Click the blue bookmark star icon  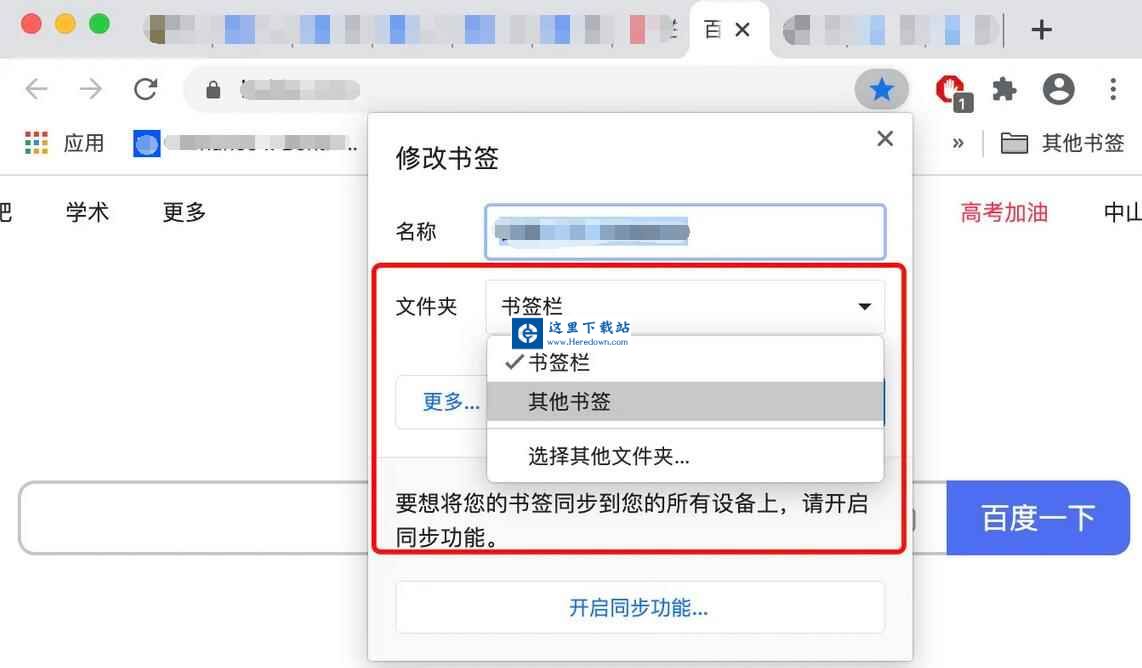click(881, 90)
